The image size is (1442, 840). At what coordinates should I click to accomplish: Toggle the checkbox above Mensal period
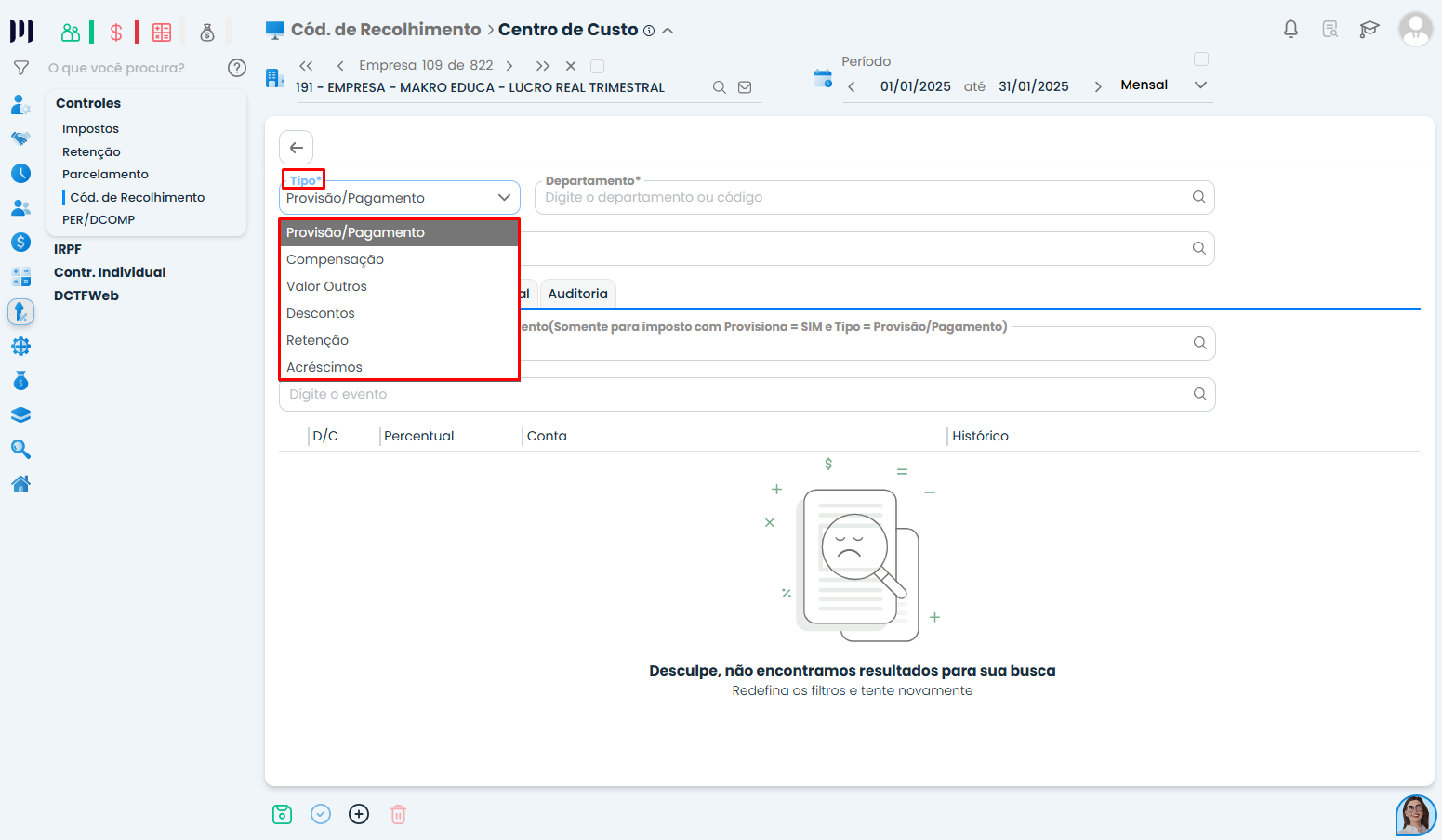point(1201,59)
